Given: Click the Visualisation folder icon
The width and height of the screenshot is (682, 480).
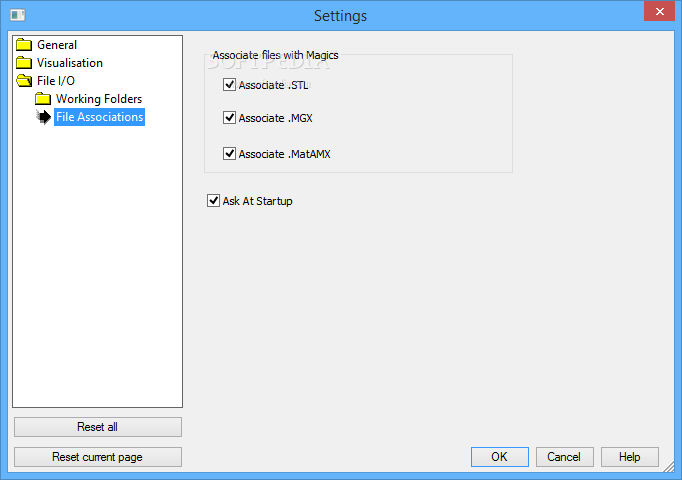Looking at the screenshot, I should tap(24, 63).
